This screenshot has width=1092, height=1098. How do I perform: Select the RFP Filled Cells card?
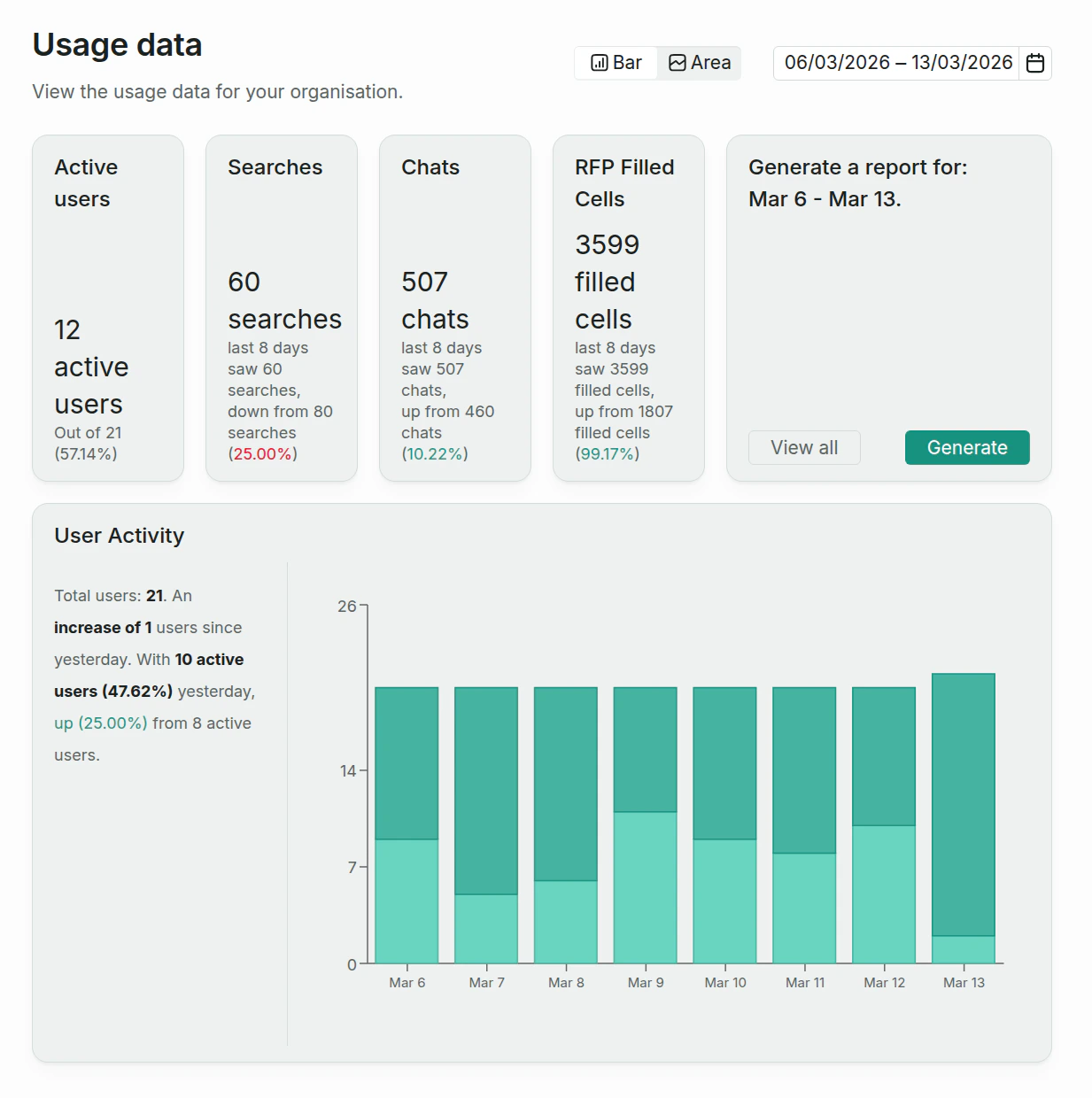[x=628, y=307]
